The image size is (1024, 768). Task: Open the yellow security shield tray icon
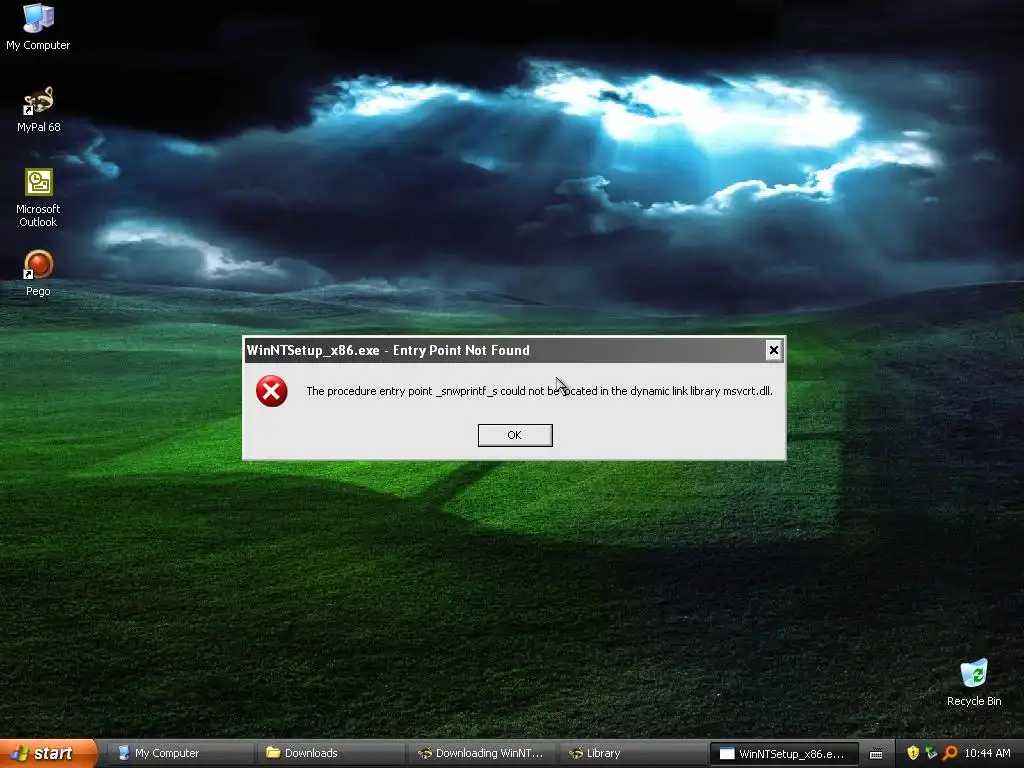[x=913, y=753]
